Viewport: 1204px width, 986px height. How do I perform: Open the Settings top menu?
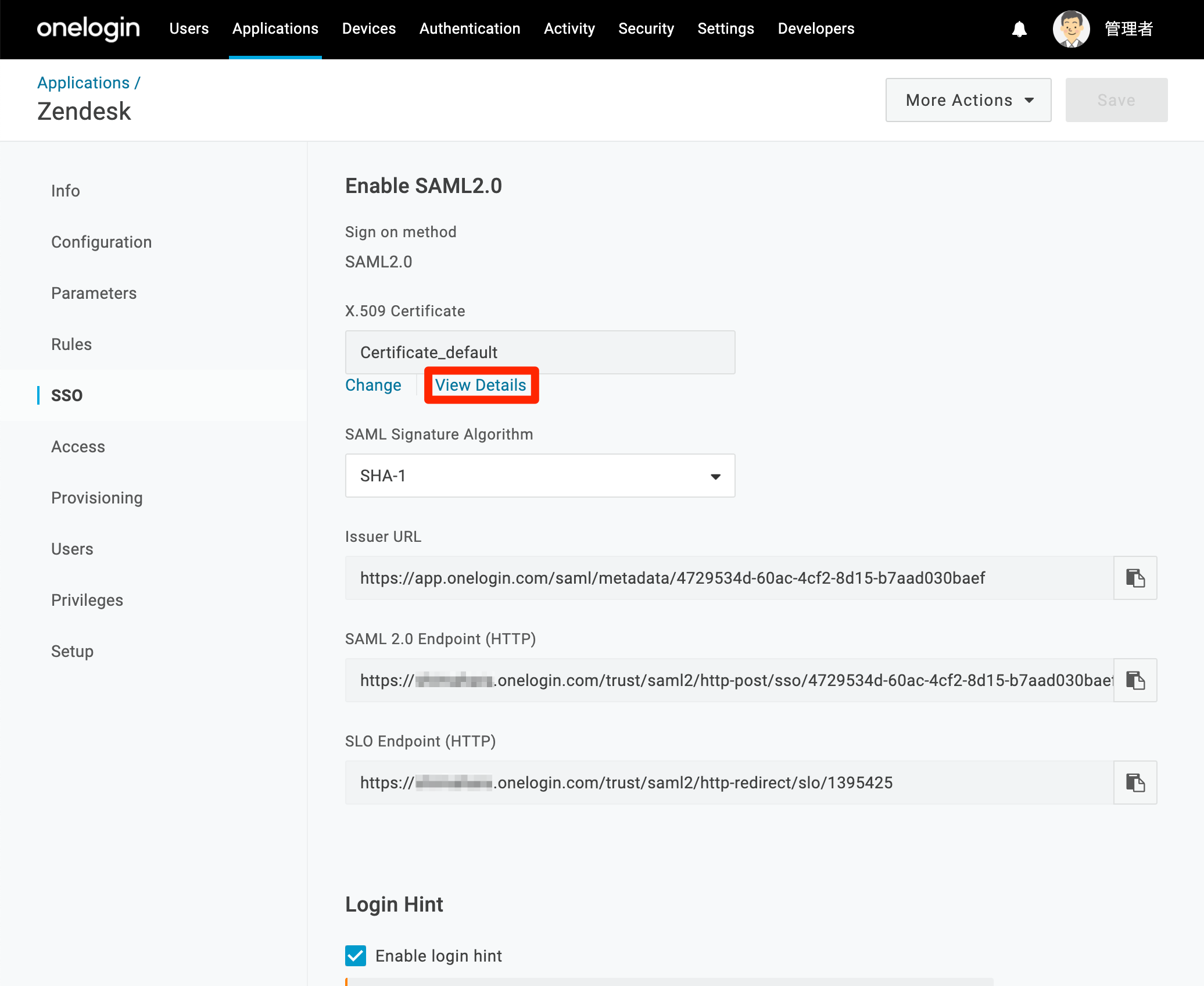(726, 28)
